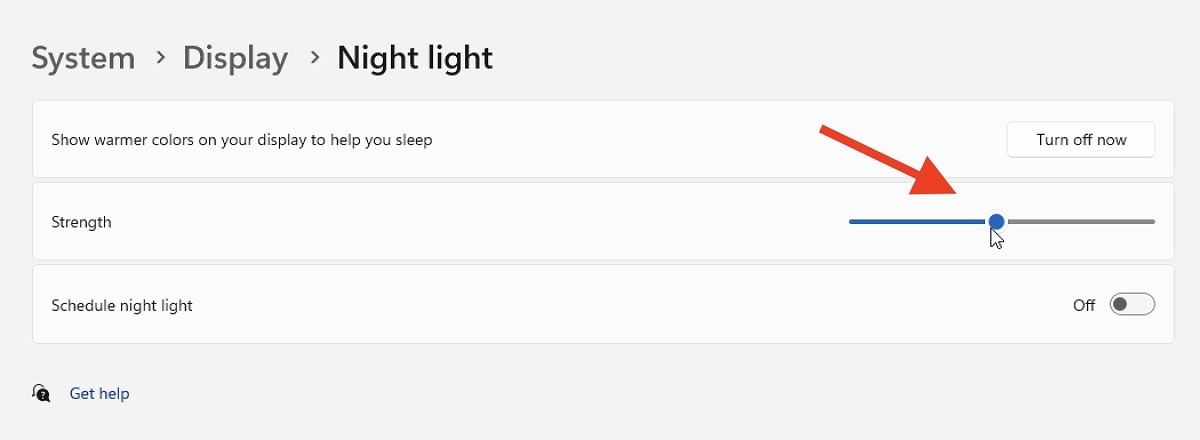
Task: Set Strength slider to its minimum end
Action: [x=851, y=221]
